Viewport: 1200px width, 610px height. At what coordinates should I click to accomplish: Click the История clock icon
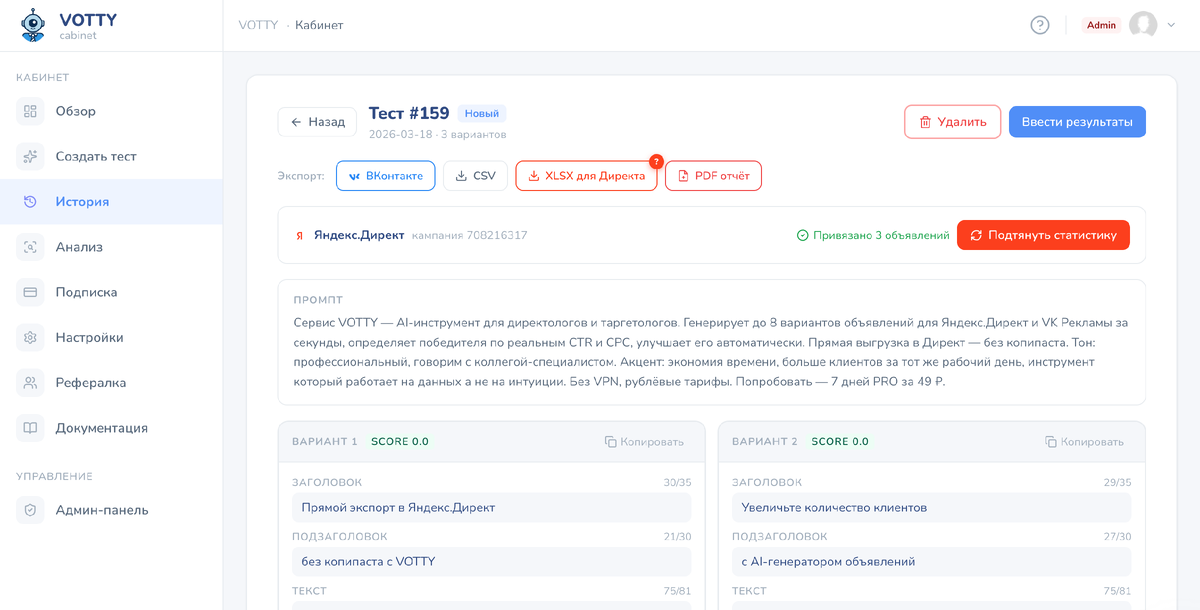(30, 201)
